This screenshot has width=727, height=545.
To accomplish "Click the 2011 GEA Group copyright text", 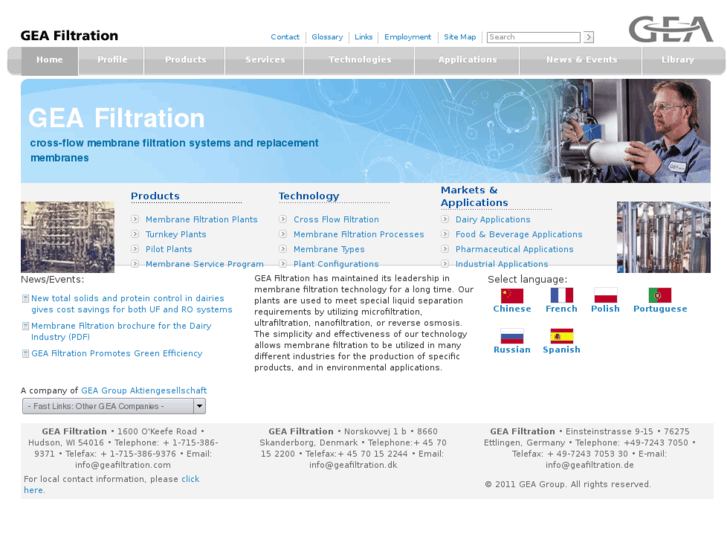I will coord(568,484).
